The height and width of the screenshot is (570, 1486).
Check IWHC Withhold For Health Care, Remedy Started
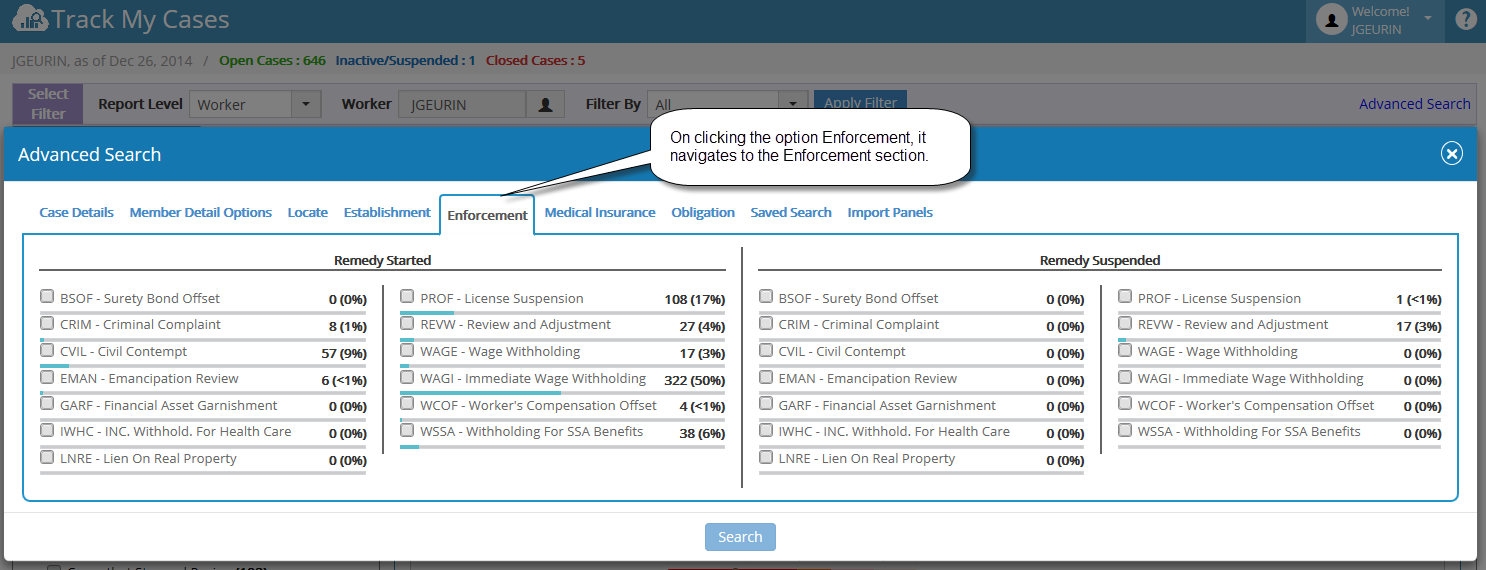pyautogui.click(x=47, y=430)
